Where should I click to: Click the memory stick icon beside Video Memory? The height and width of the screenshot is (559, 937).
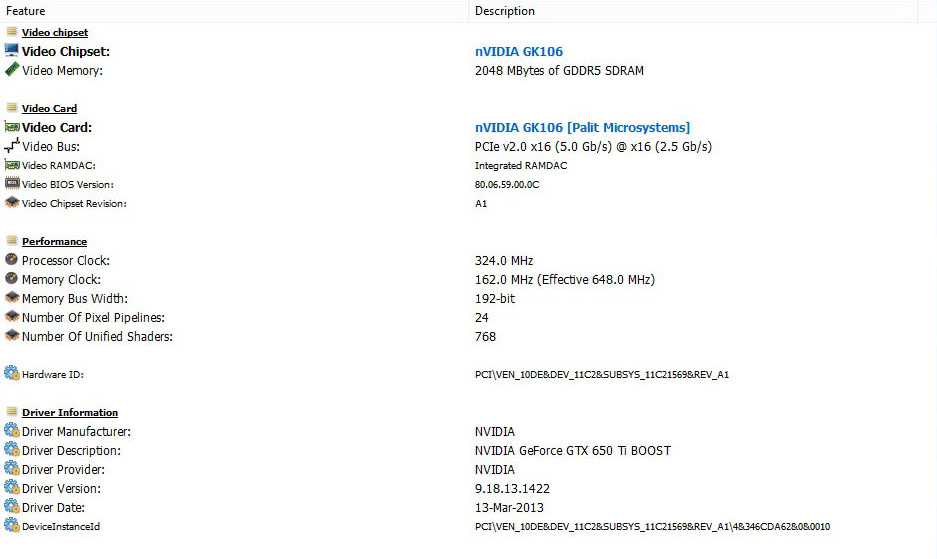11,69
